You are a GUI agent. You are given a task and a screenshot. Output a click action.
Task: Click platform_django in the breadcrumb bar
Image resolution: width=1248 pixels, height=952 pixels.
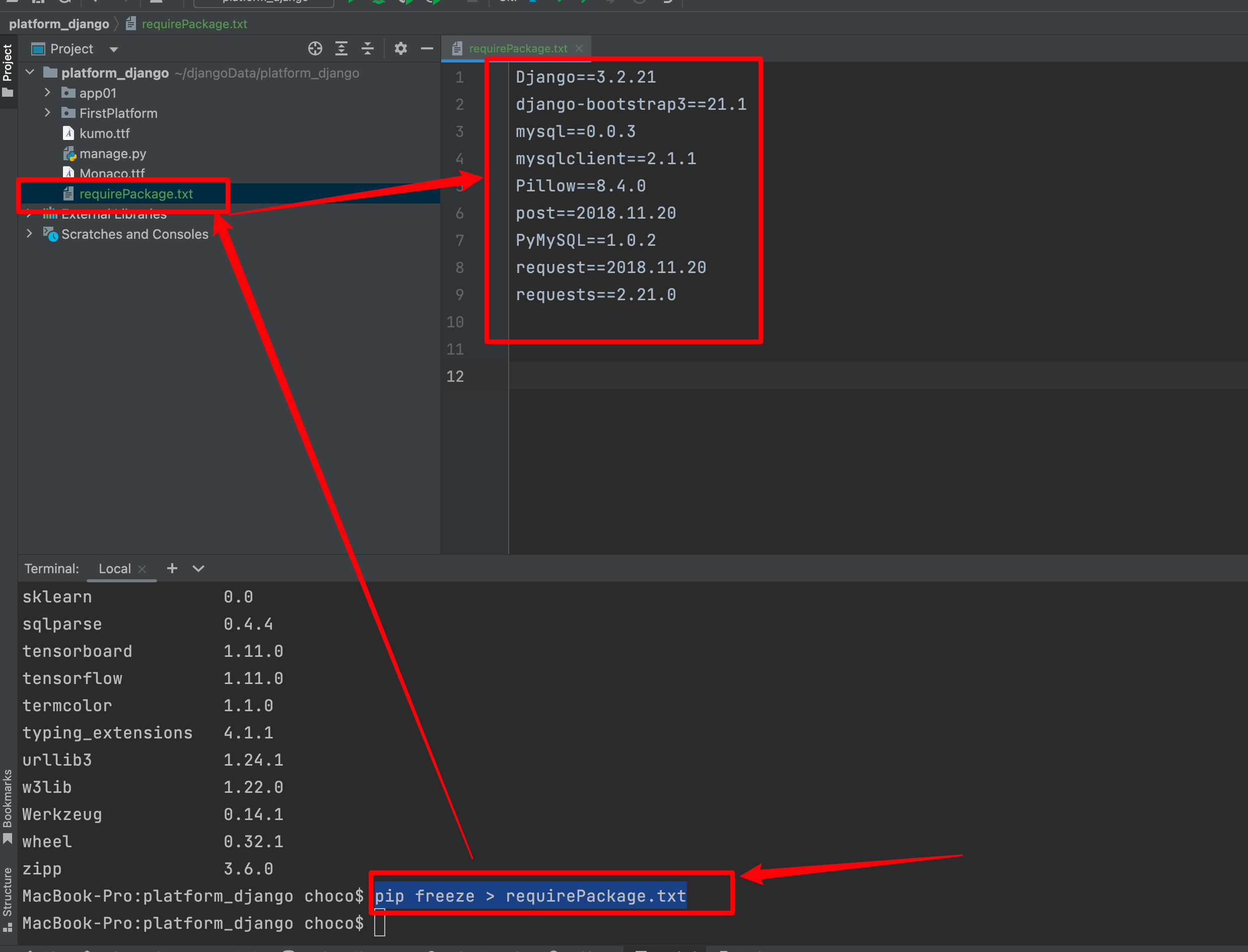click(59, 24)
